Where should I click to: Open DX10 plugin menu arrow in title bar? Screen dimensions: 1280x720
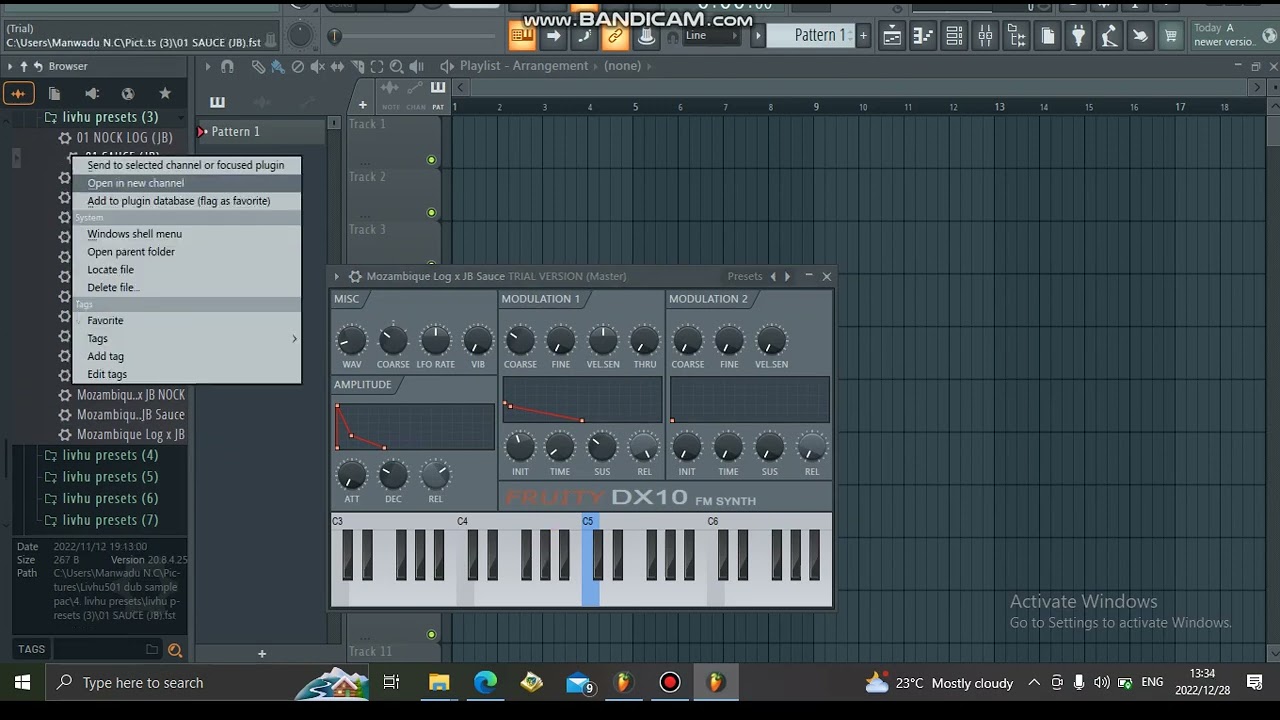[x=337, y=276]
